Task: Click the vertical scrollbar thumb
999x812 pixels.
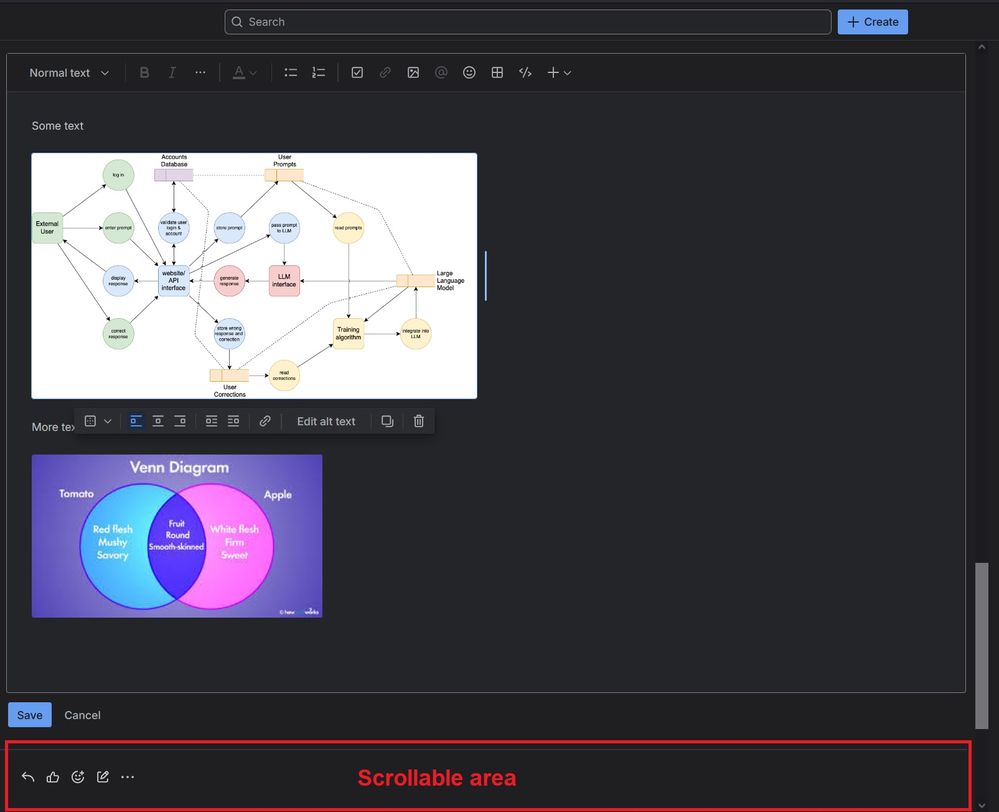Action: pyautogui.click(x=982, y=645)
